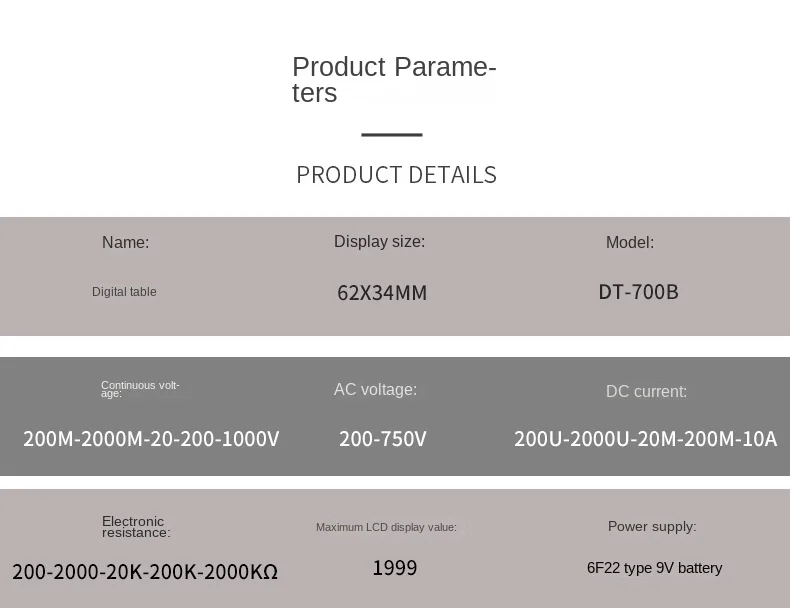790x608 pixels.
Task: Select the AC voltage: label
Action: coord(375,389)
